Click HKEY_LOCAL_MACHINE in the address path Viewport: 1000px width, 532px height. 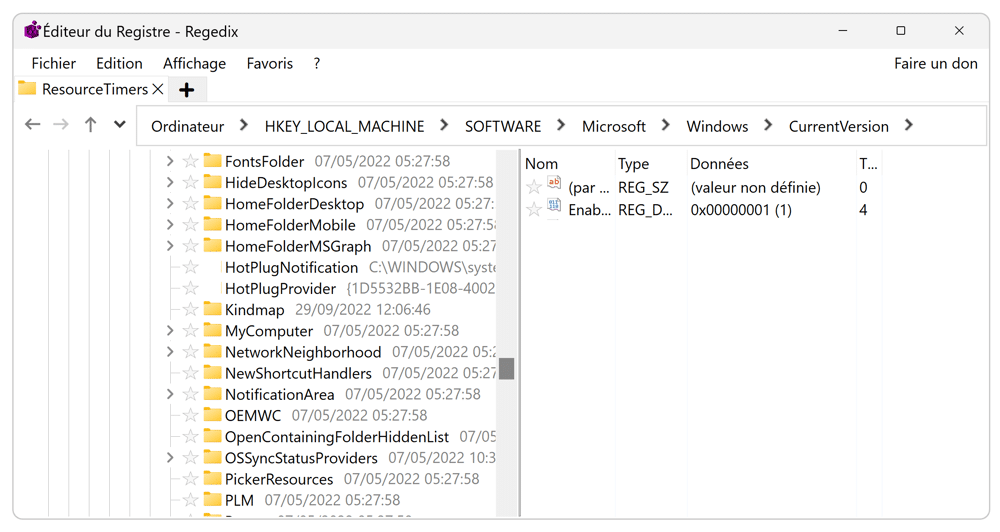pyautogui.click(x=344, y=126)
